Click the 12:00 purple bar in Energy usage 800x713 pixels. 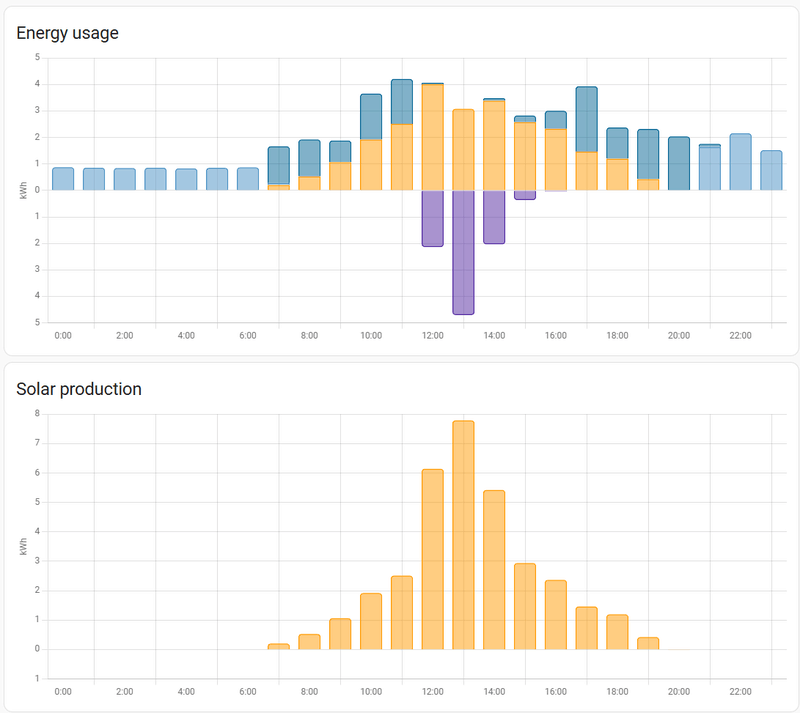[x=432, y=218]
